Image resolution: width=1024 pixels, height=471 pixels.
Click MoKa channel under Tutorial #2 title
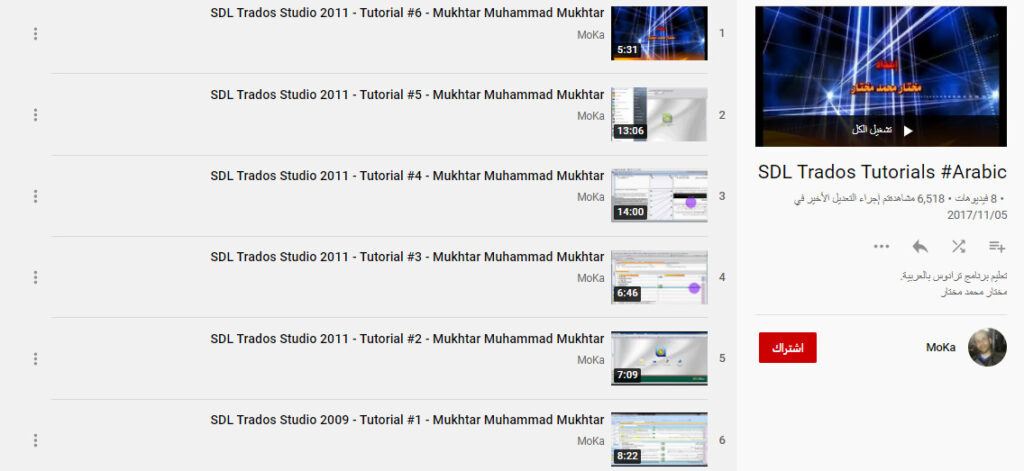point(590,360)
